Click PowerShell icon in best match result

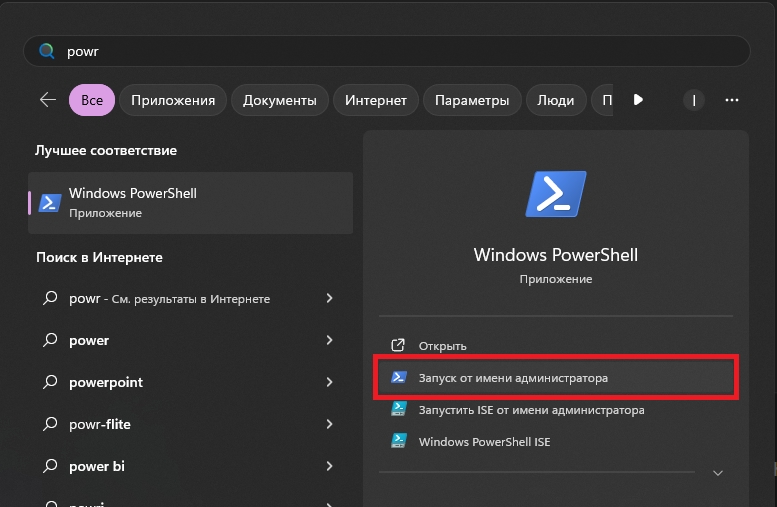[x=50, y=202]
